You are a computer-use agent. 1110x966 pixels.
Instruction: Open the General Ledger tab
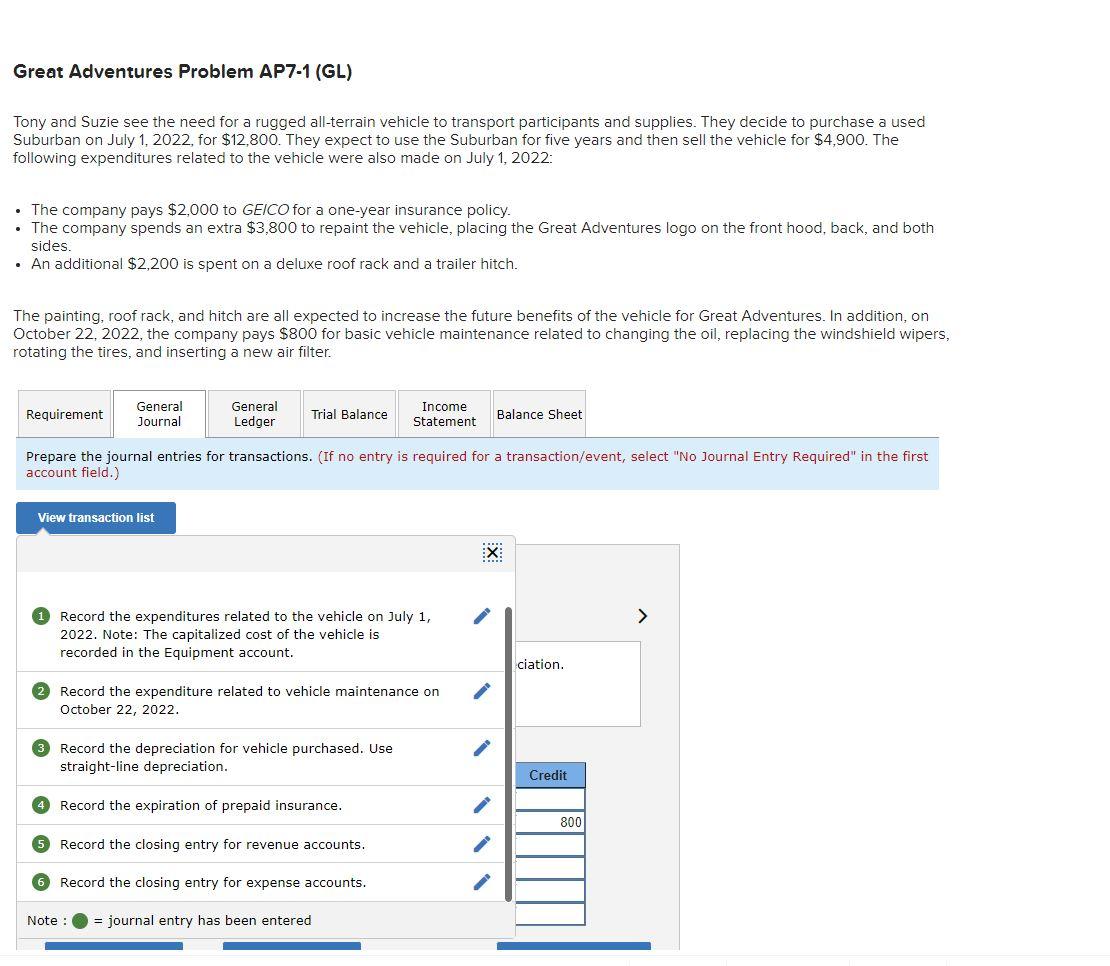click(254, 413)
